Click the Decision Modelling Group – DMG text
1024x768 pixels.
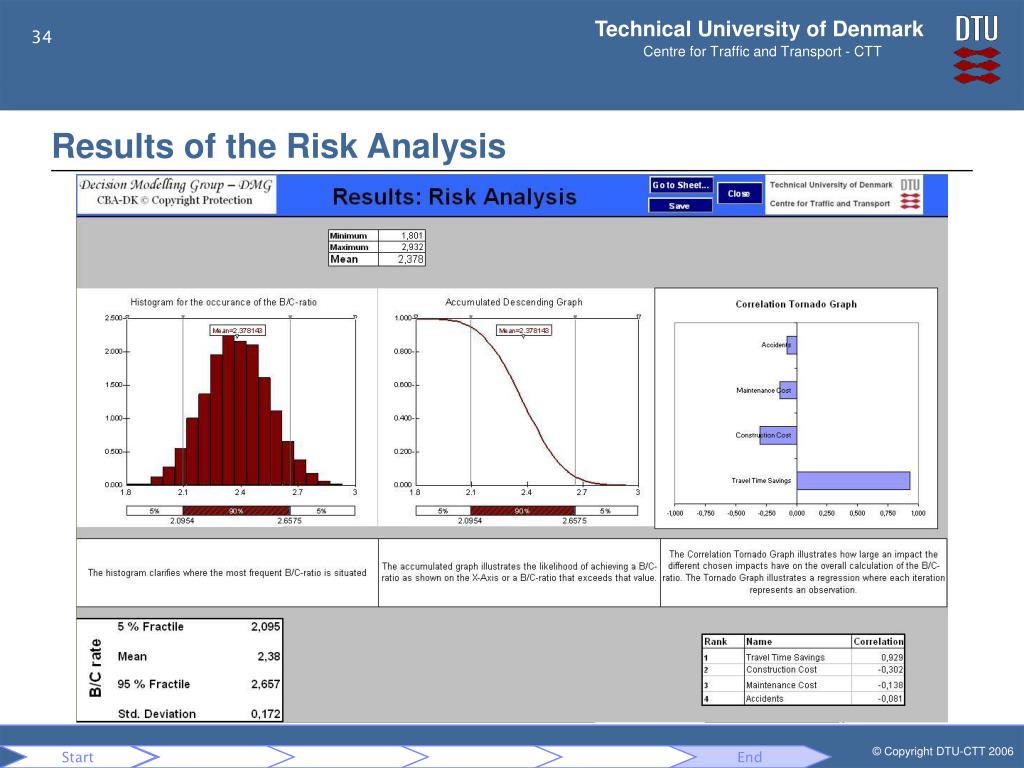pos(176,185)
